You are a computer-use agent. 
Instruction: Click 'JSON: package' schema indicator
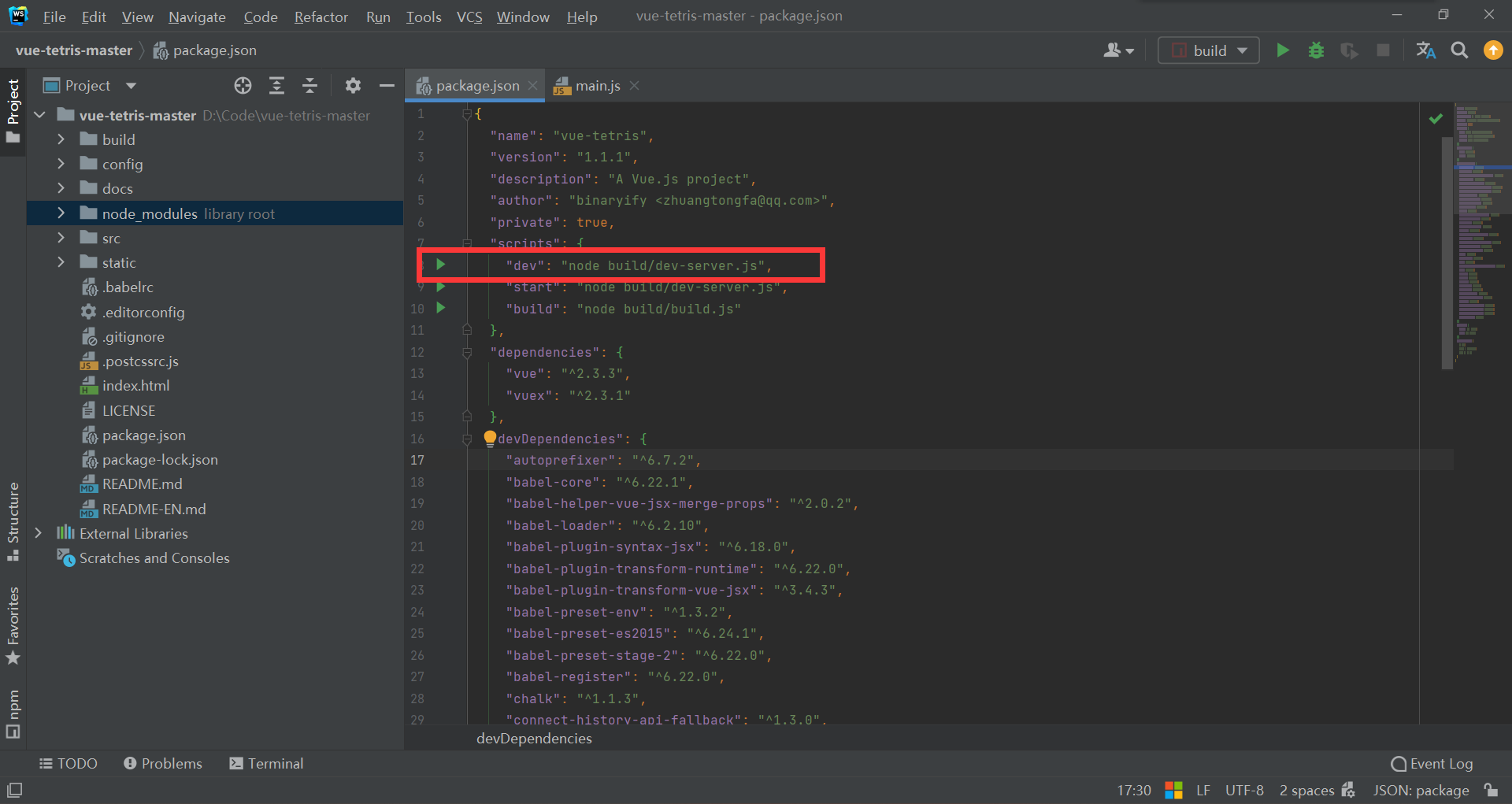pos(1421,790)
